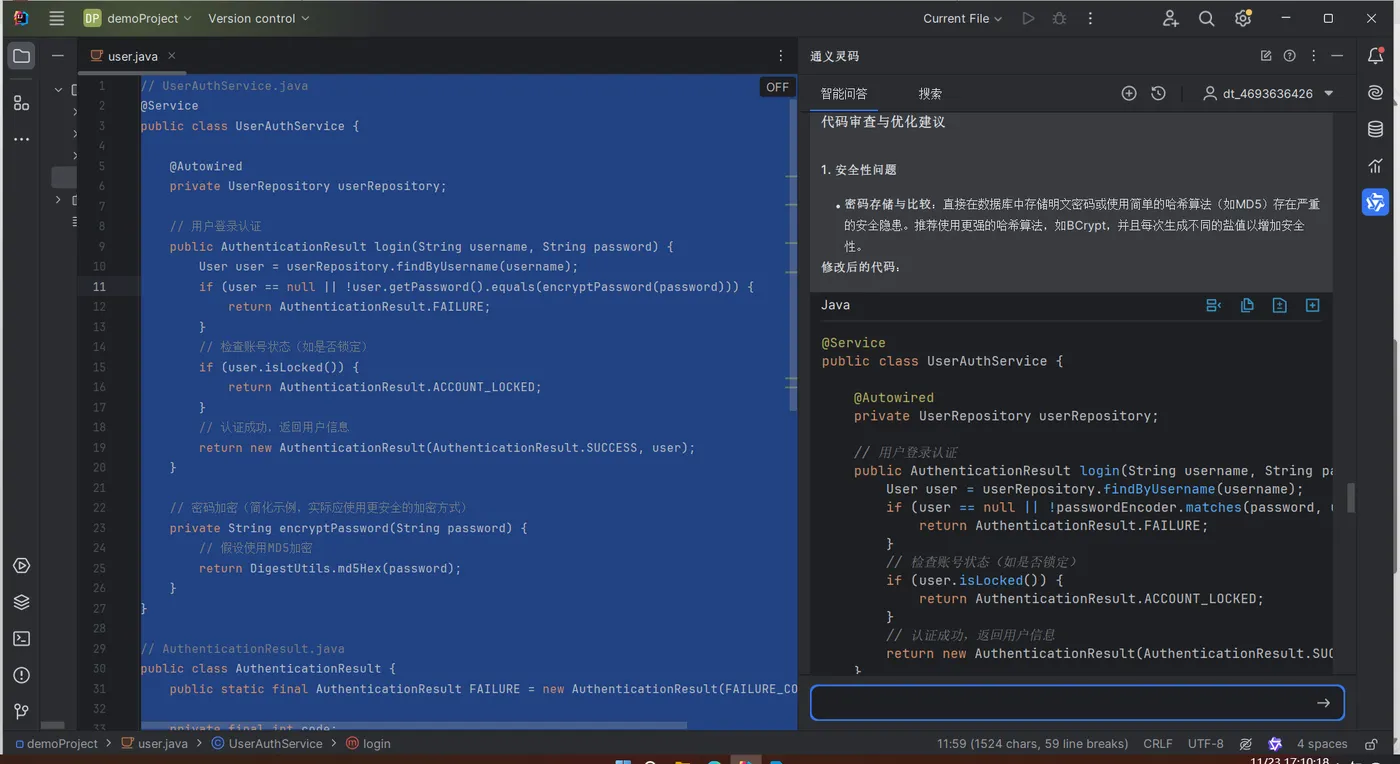The width and height of the screenshot is (1400, 764).
Task: Click the taskbar clock showing 17:10:18
Action: pyautogui.click(x=1290, y=761)
